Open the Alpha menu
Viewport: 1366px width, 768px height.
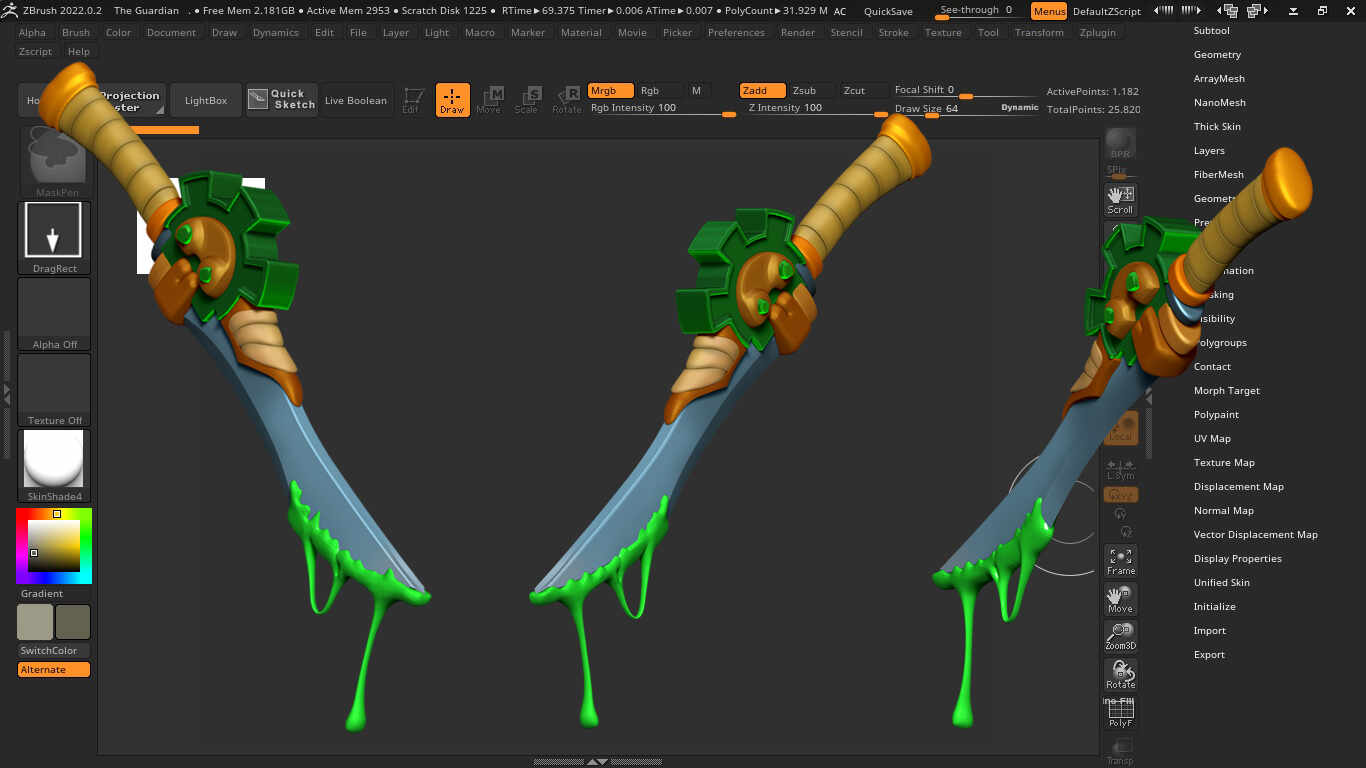coord(32,32)
